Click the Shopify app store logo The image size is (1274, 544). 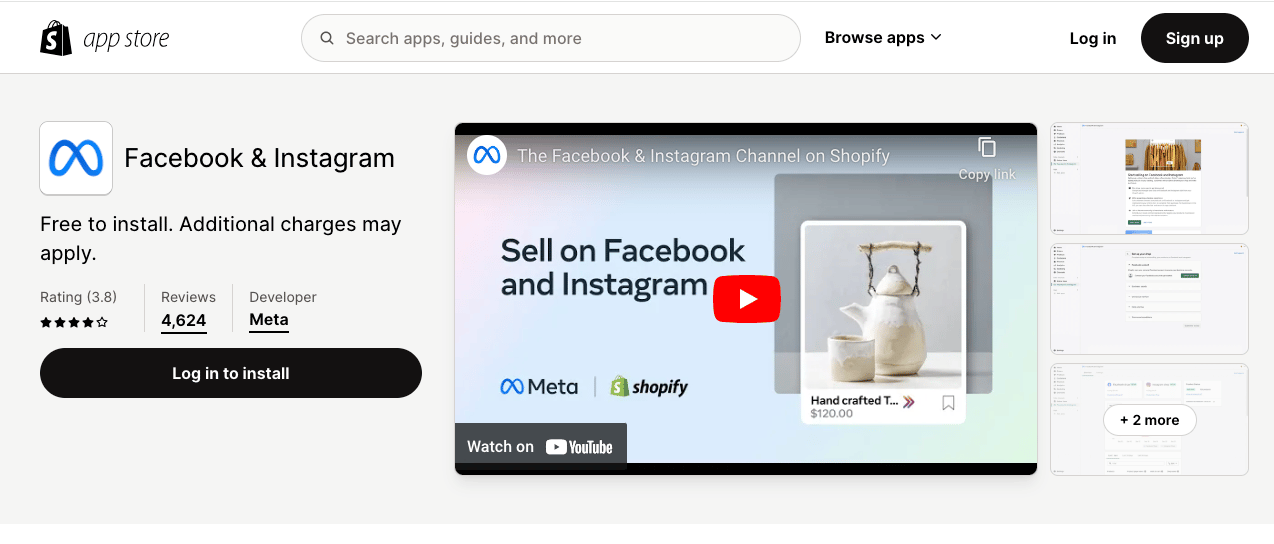105,39
